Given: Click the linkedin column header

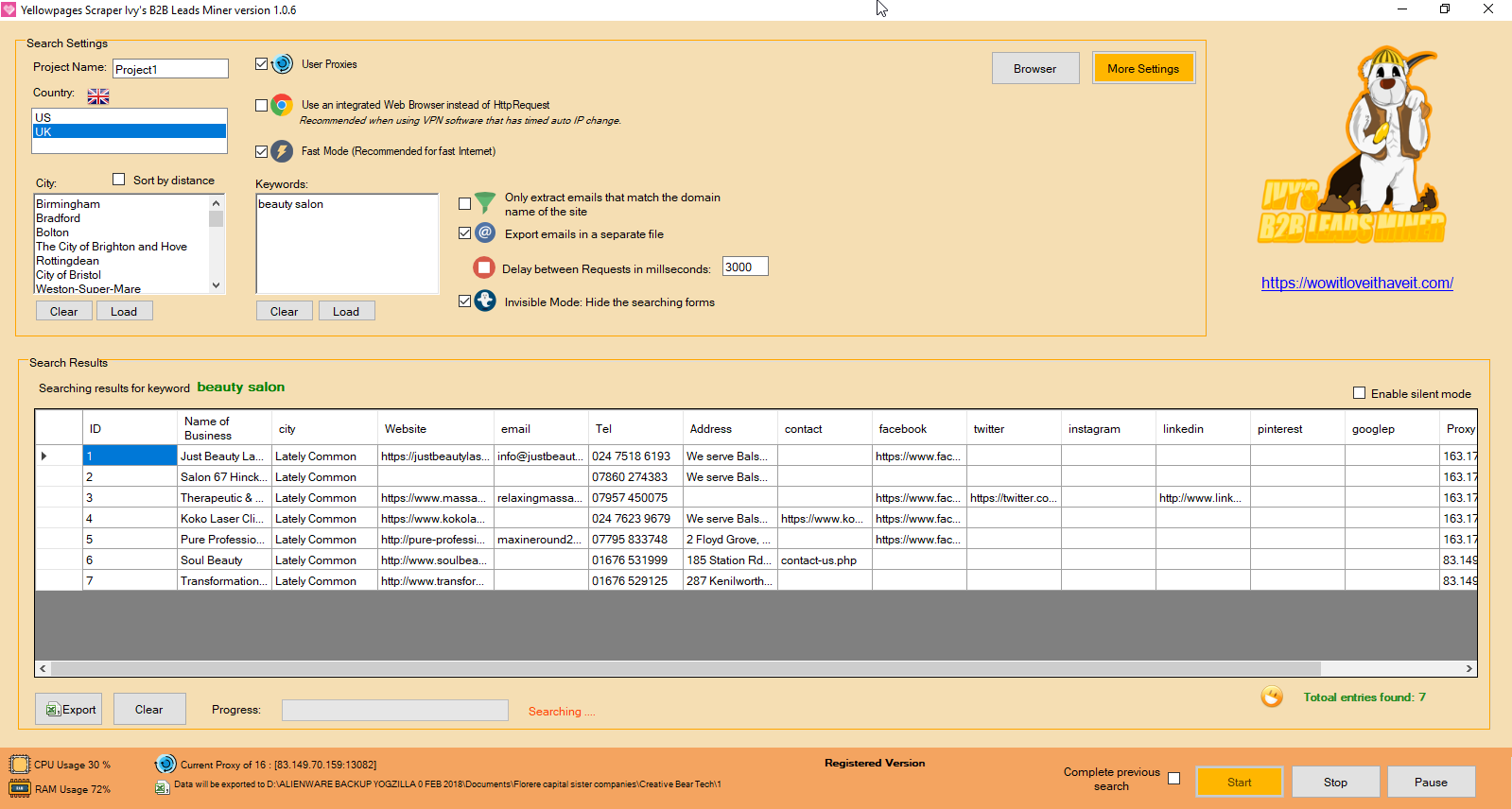Looking at the screenshot, I should 1203,428.
